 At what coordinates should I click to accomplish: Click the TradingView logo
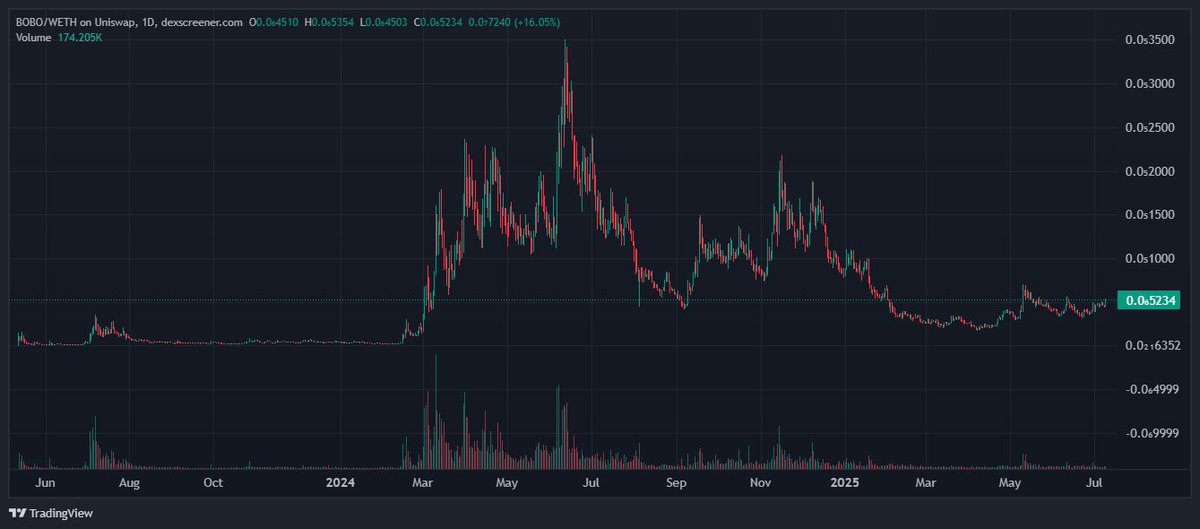click(x=51, y=511)
